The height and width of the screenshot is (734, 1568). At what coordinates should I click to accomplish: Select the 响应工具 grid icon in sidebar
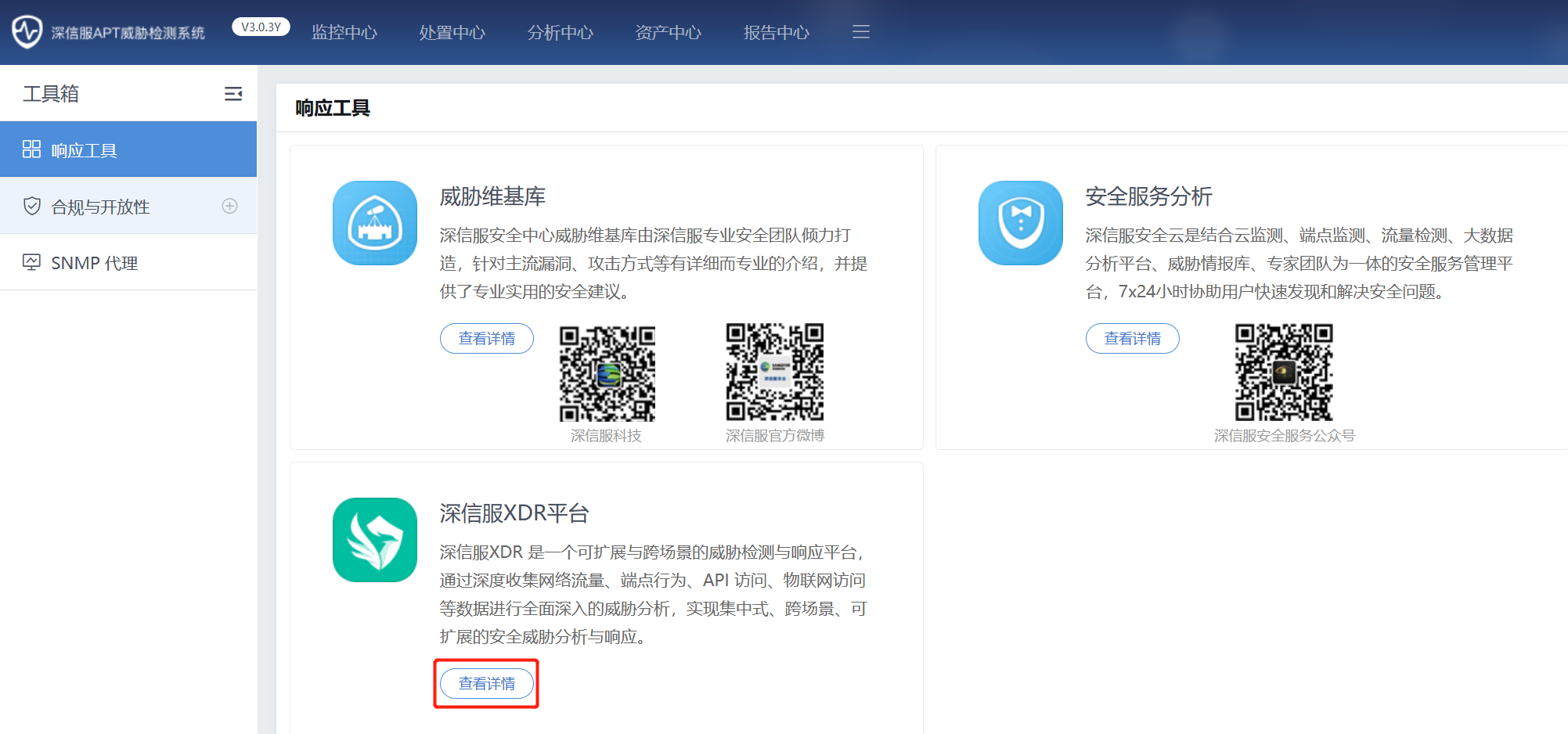pyautogui.click(x=32, y=149)
